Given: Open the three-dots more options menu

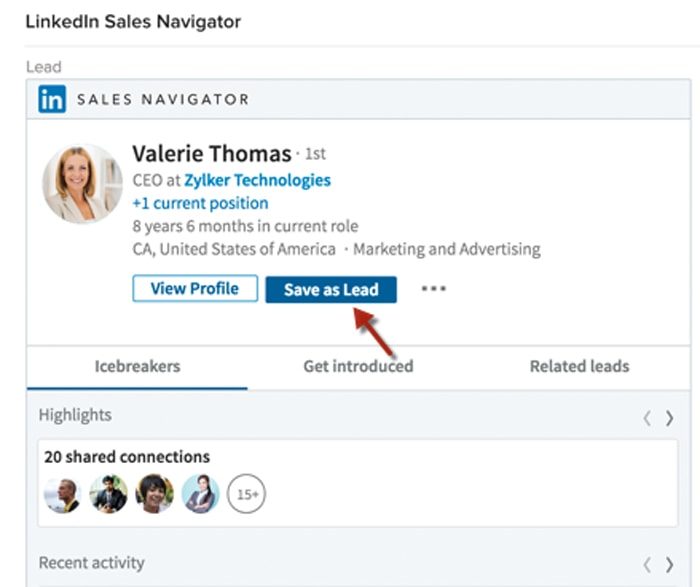Looking at the screenshot, I should pyautogui.click(x=433, y=288).
